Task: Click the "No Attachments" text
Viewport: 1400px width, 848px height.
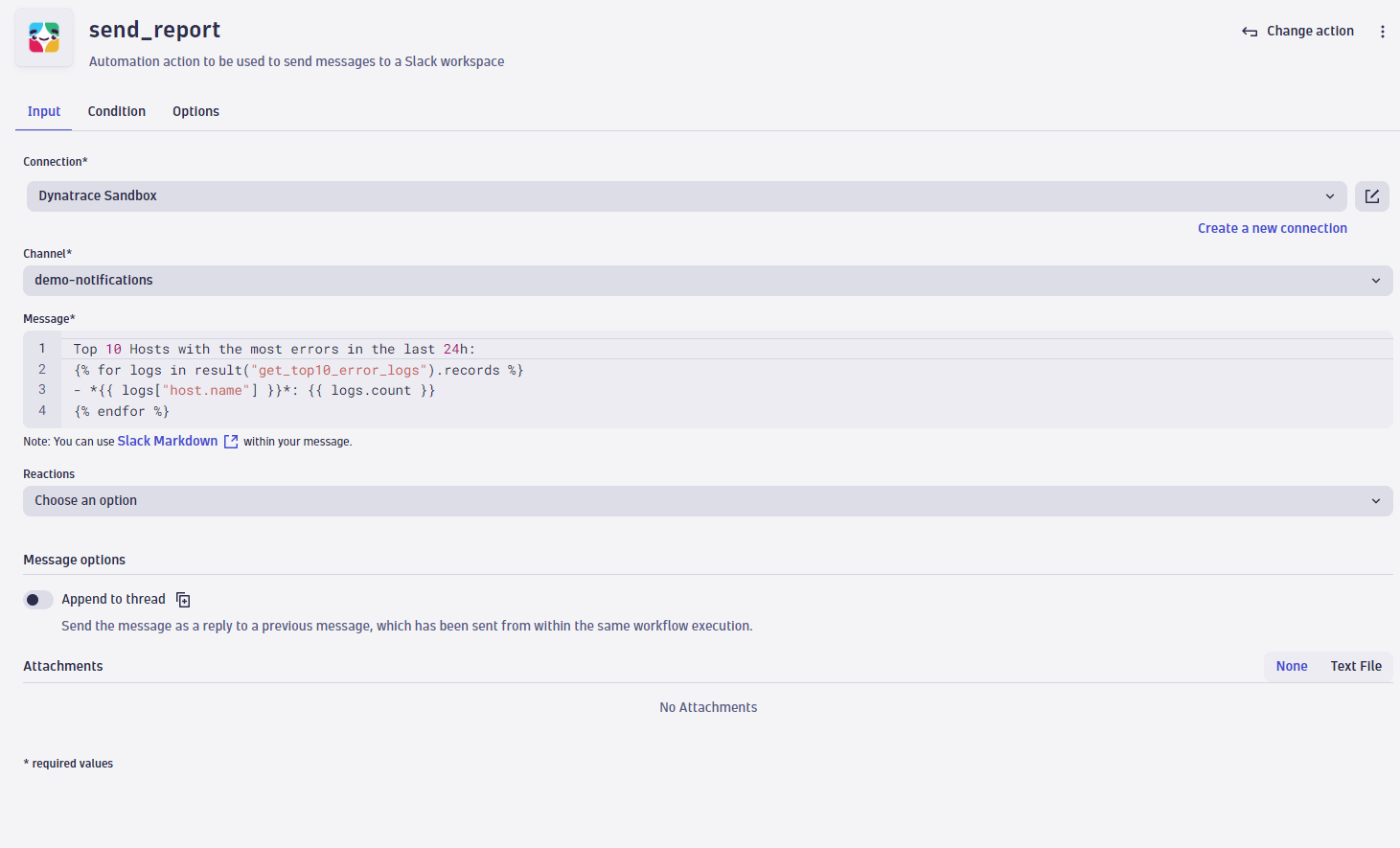Action: pos(708,708)
